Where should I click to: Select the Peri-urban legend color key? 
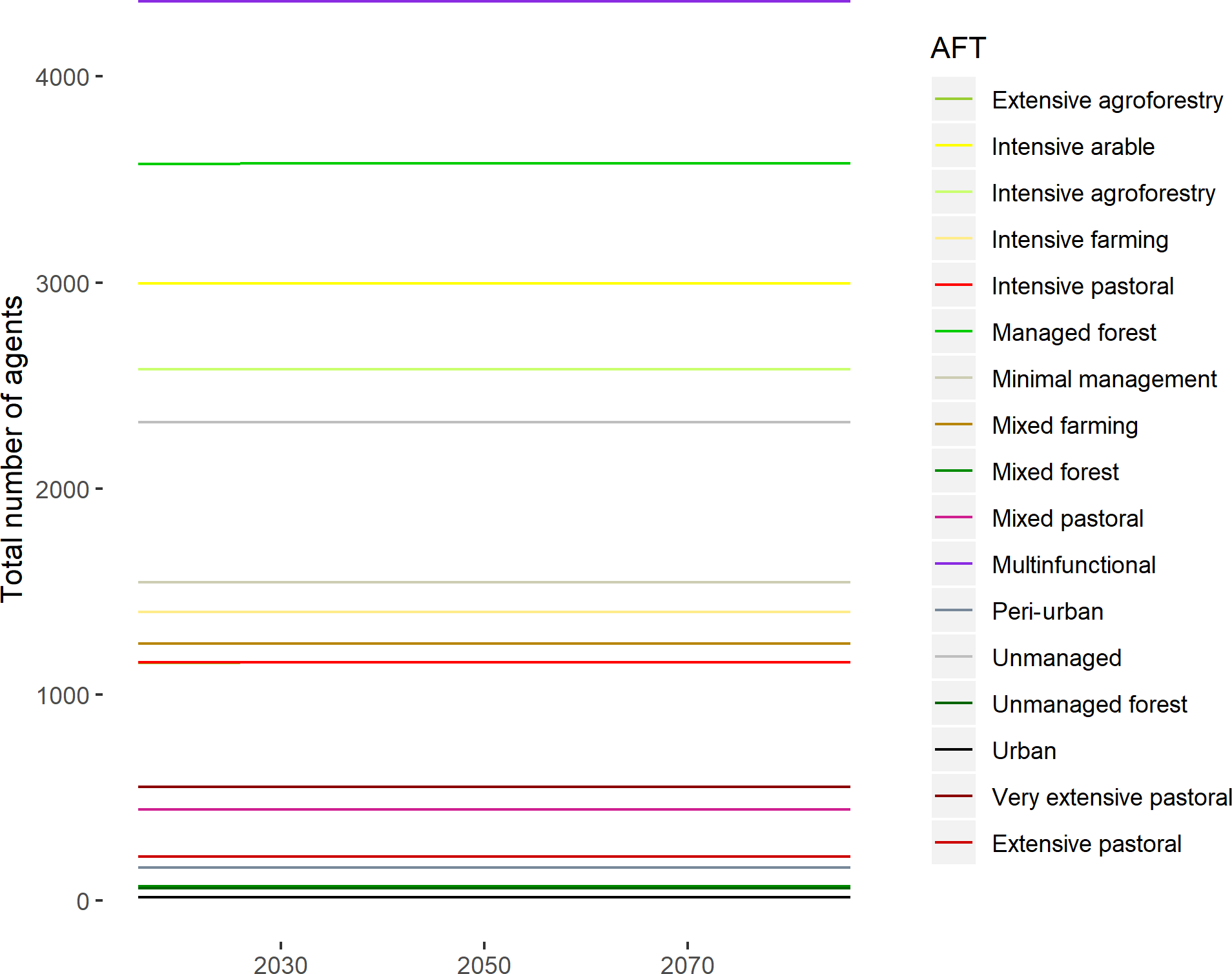(x=953, y=611)
